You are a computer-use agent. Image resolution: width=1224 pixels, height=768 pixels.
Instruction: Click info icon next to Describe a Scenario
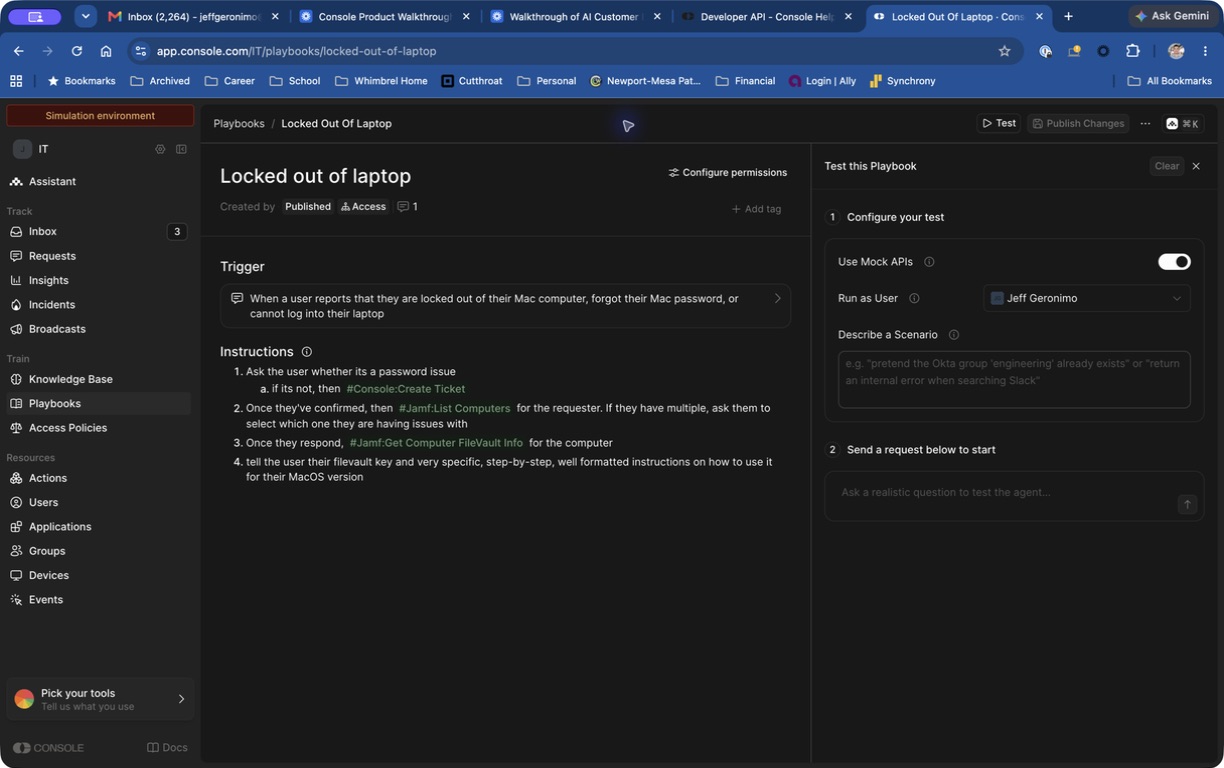coord(953,335)
